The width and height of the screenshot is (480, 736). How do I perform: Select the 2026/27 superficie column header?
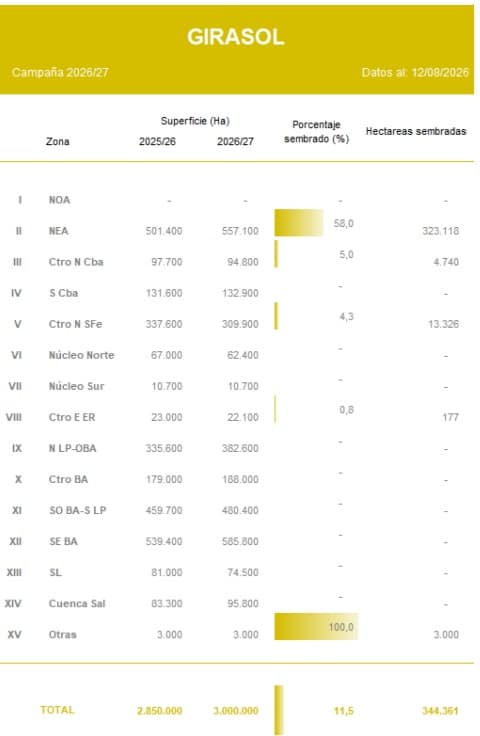[235, 141]
